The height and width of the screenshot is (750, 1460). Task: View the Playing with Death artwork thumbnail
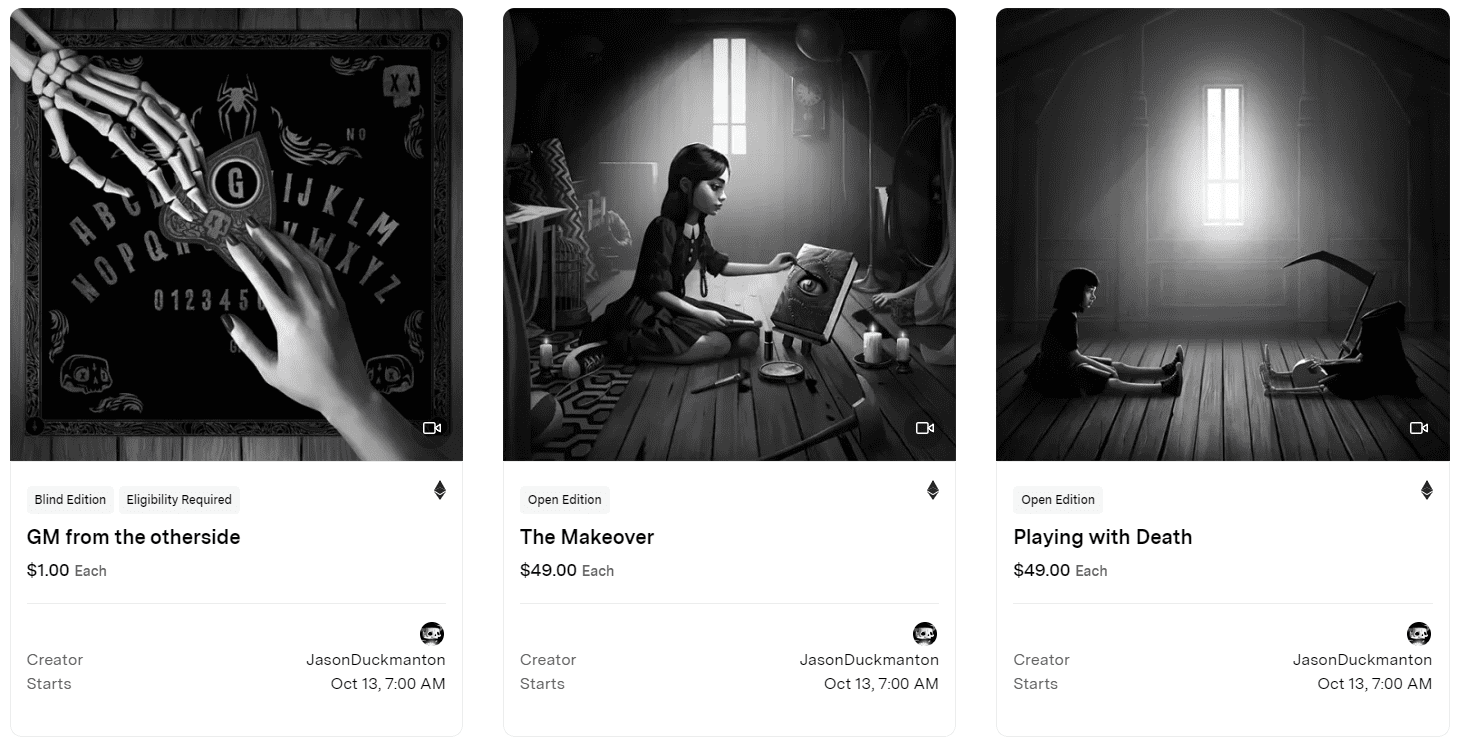coord(1221,233)
